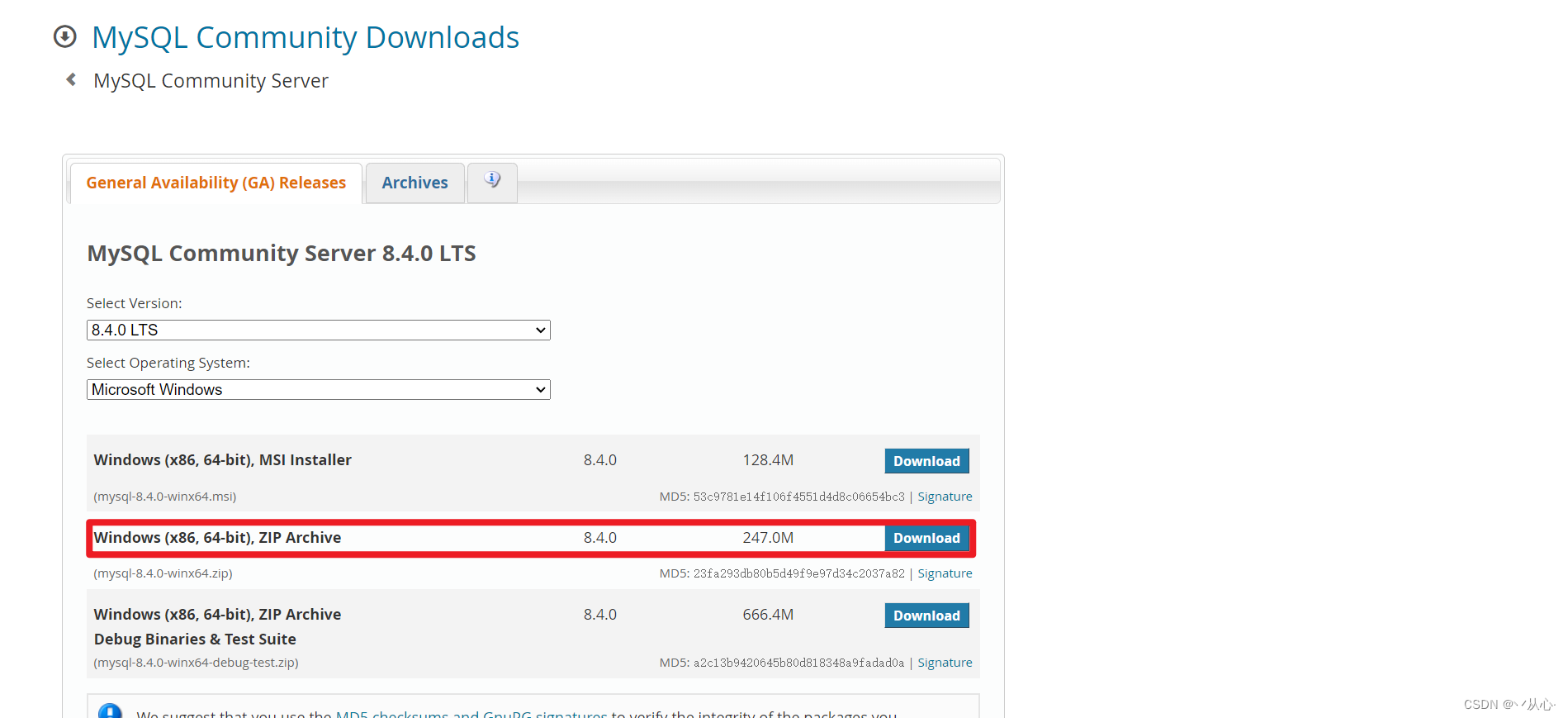This screenshot has height=718, width=1568.
Task: Open Signature link for mysql-8.4.0-winx64.zip
Action: [x=945, y=573]
